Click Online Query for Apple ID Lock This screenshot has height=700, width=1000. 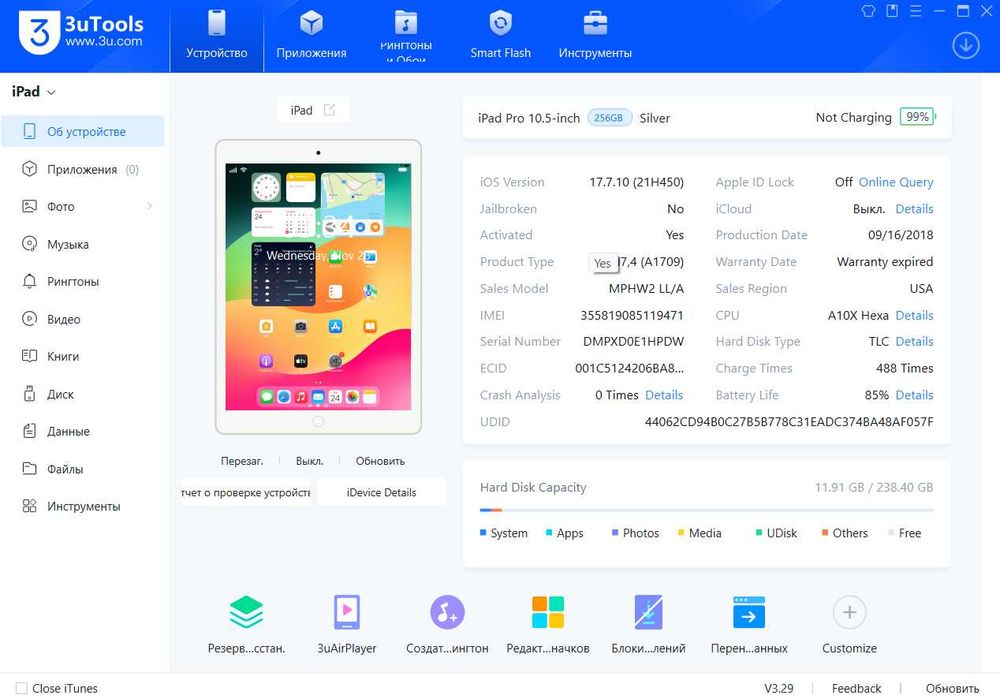click(895, 182)
